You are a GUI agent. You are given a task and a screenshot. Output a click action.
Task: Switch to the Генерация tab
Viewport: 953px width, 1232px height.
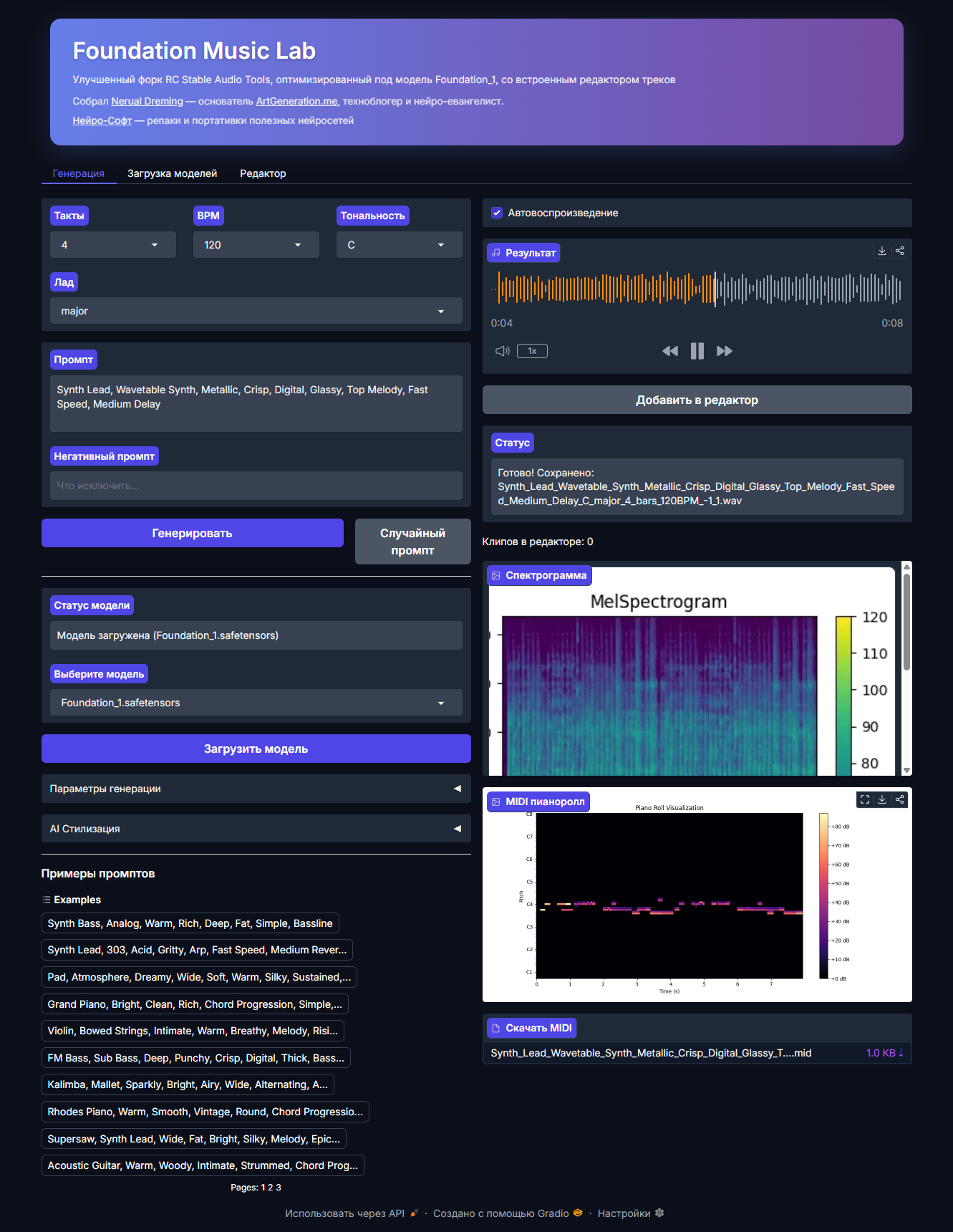point(79,173)
